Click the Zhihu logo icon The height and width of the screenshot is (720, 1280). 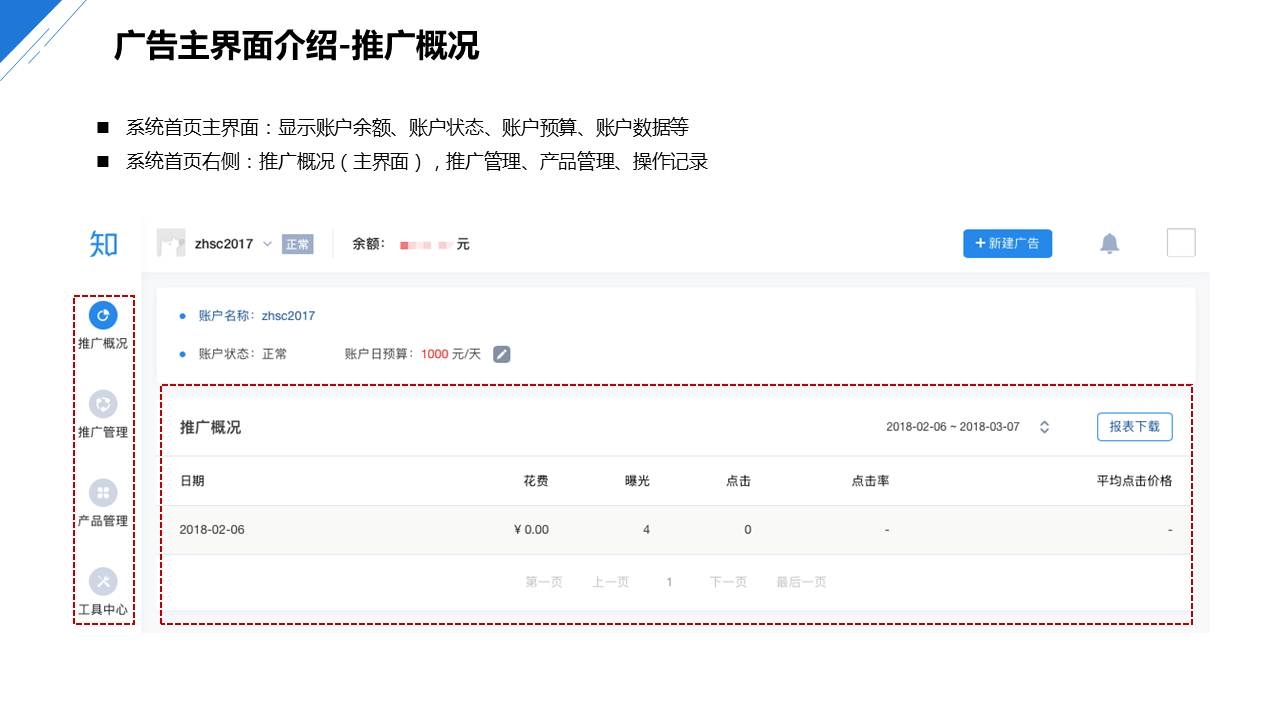click(103, 243)
